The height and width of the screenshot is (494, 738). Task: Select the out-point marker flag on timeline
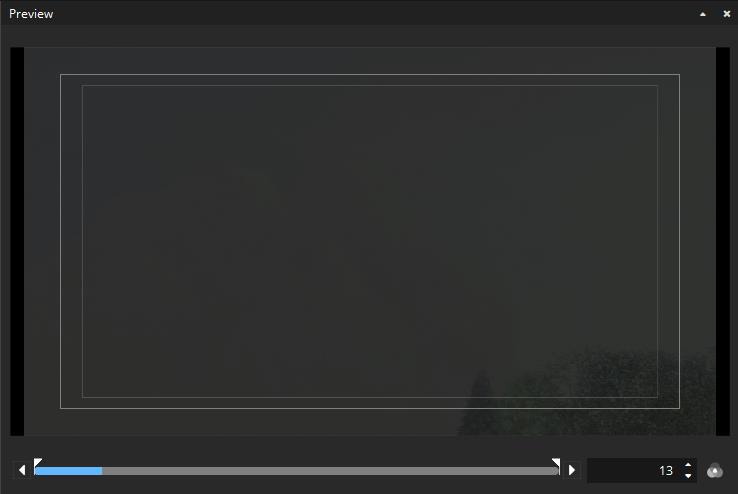coord(556,462)
